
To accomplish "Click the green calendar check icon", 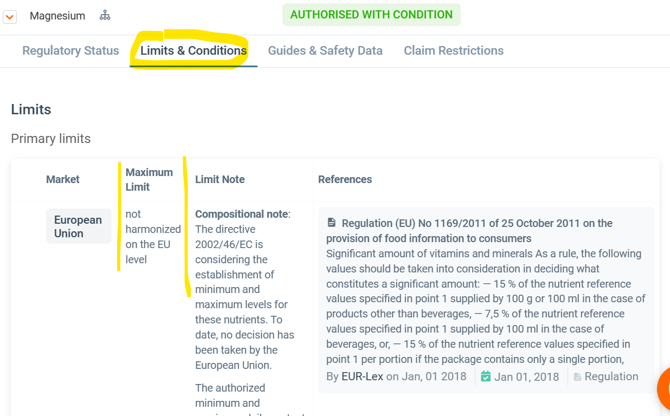I will [x=485, y=377].
